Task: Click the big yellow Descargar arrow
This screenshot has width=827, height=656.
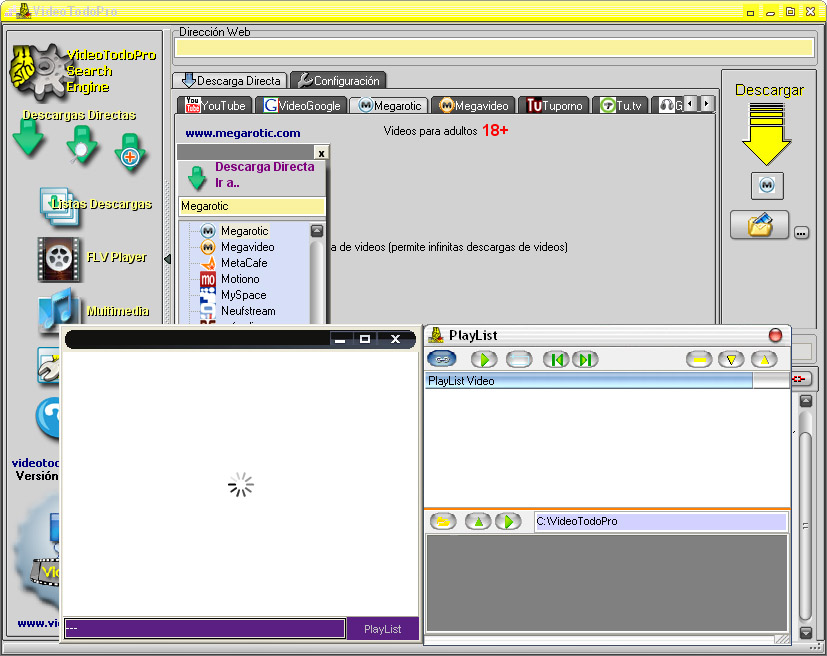Action: 766,134
